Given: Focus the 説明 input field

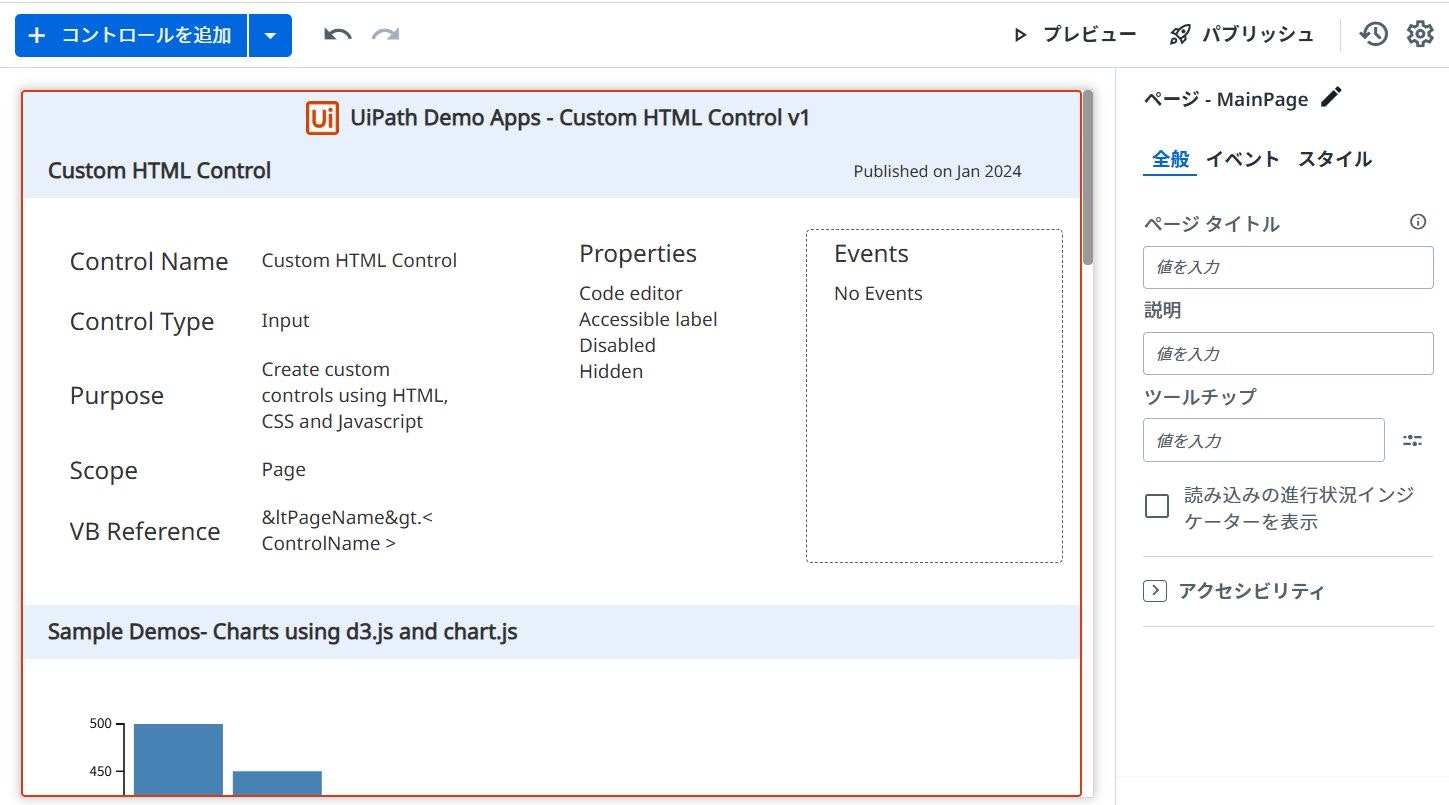Looking at the screenshot, I should point(1288,354).
